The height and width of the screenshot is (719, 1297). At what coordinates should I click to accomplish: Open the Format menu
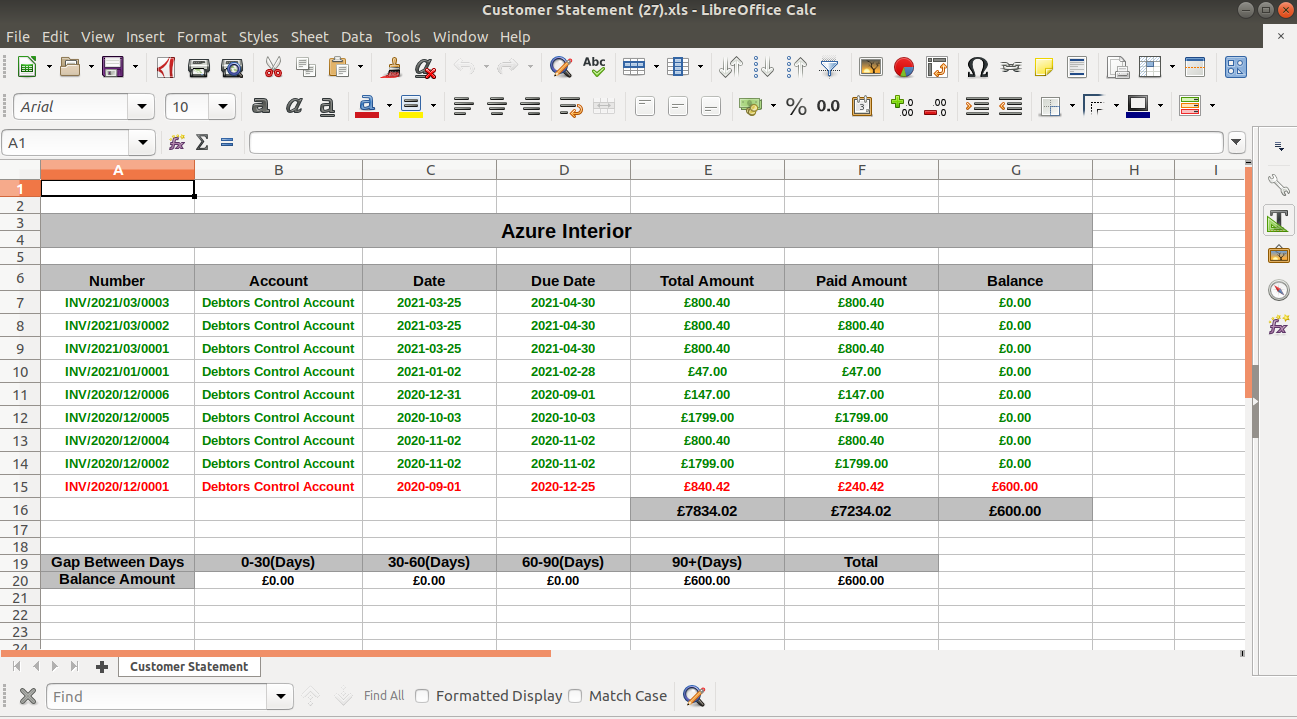pyautogui.click(x=202, y=37)
